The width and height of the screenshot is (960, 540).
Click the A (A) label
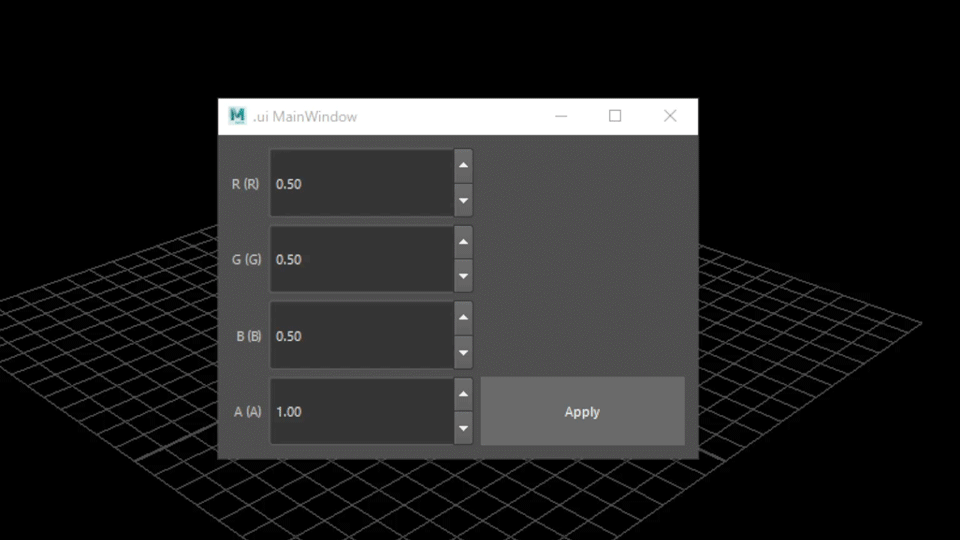tap(247, 412)
